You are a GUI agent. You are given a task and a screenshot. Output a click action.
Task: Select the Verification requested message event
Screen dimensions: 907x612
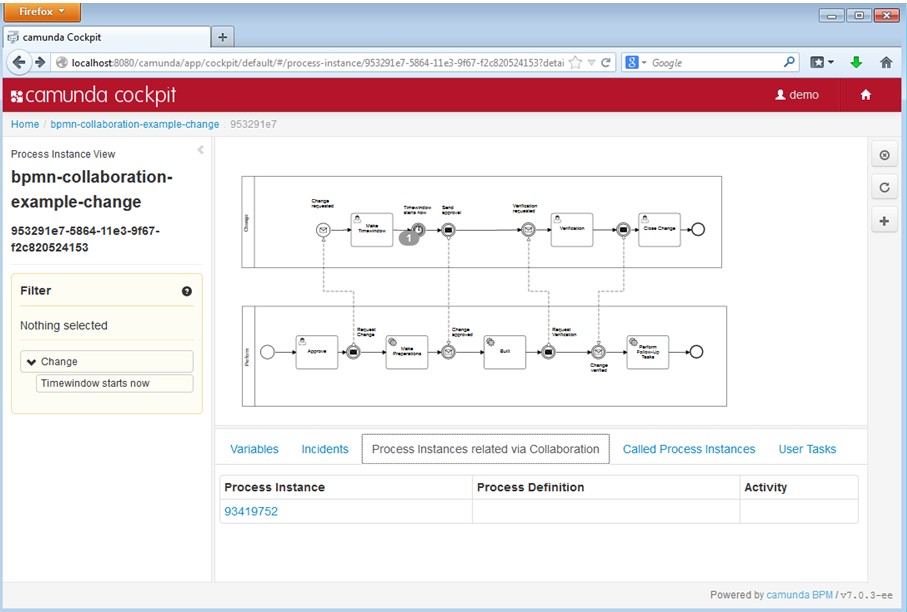coord(528,230)
